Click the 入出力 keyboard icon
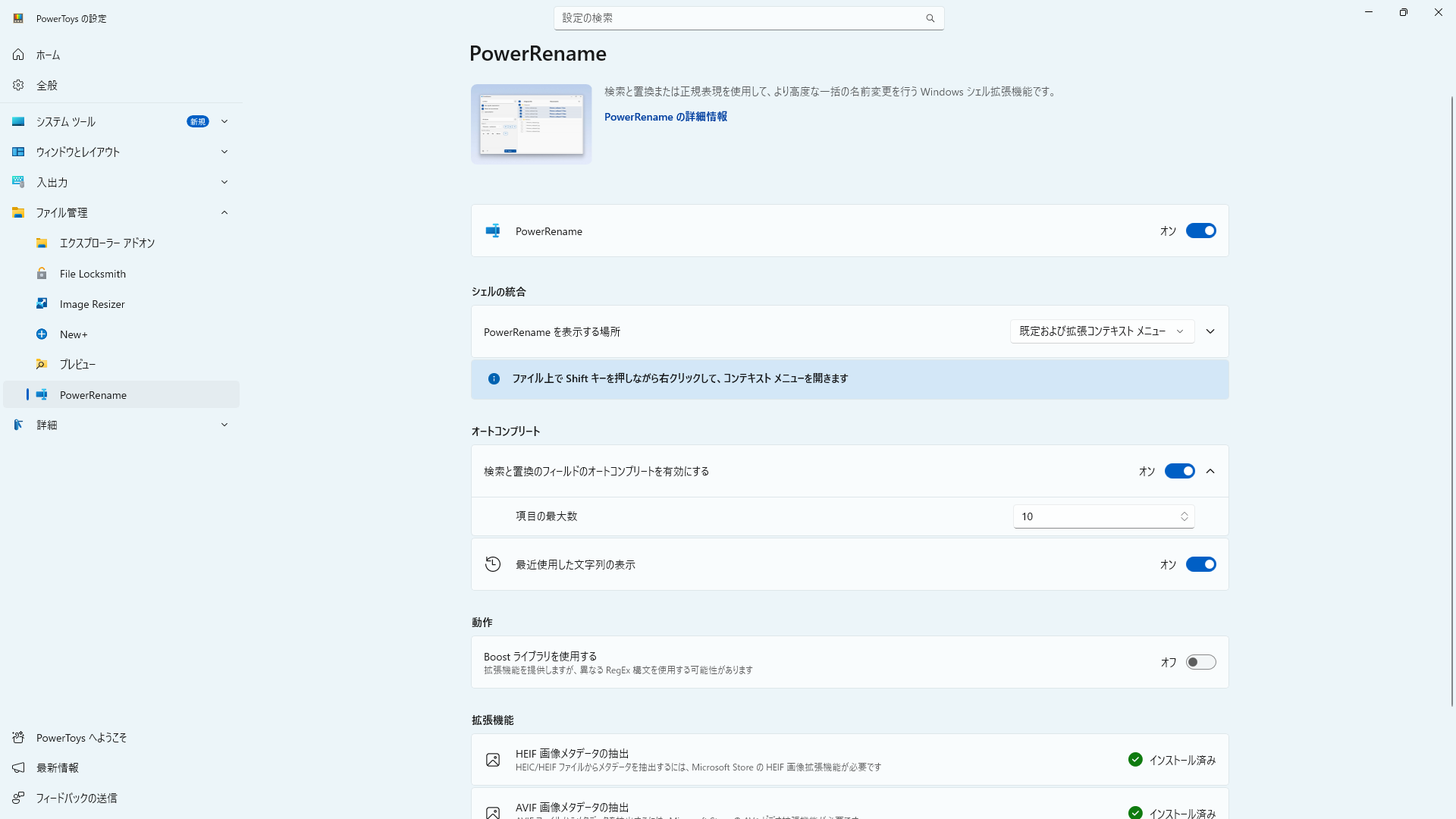 pyautogui.click(x=18, y=182)
